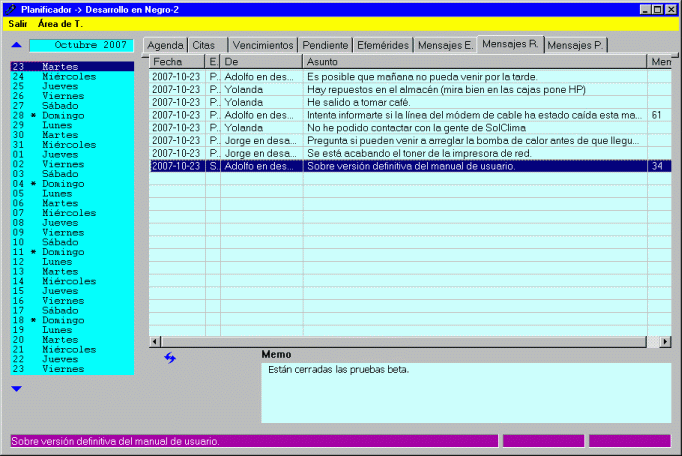Click the Octubre 2007 month field
682x456 pixels.
pyautogui.click(x=81, y=45)
